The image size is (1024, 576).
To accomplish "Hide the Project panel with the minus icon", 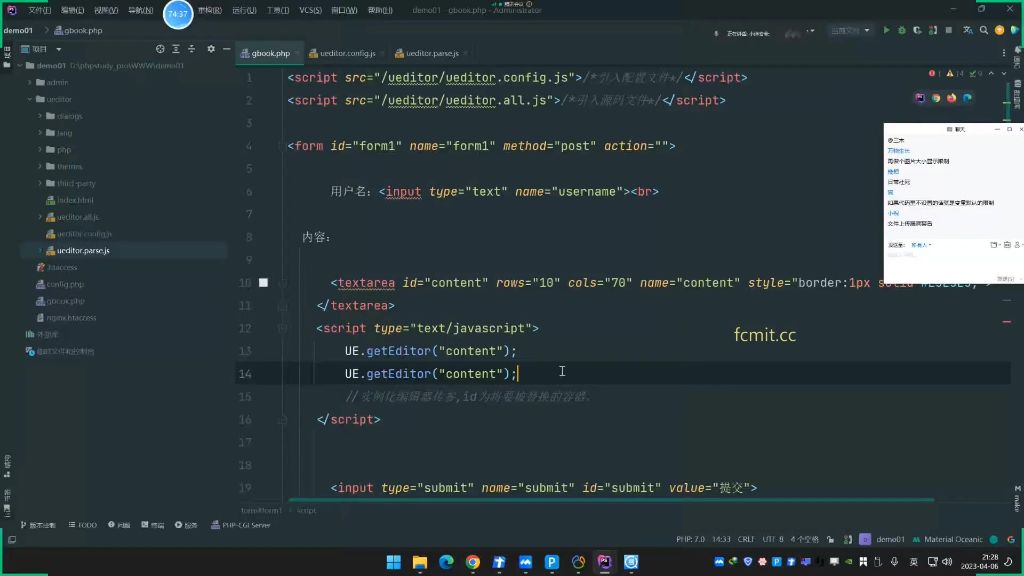I will 227,49.
